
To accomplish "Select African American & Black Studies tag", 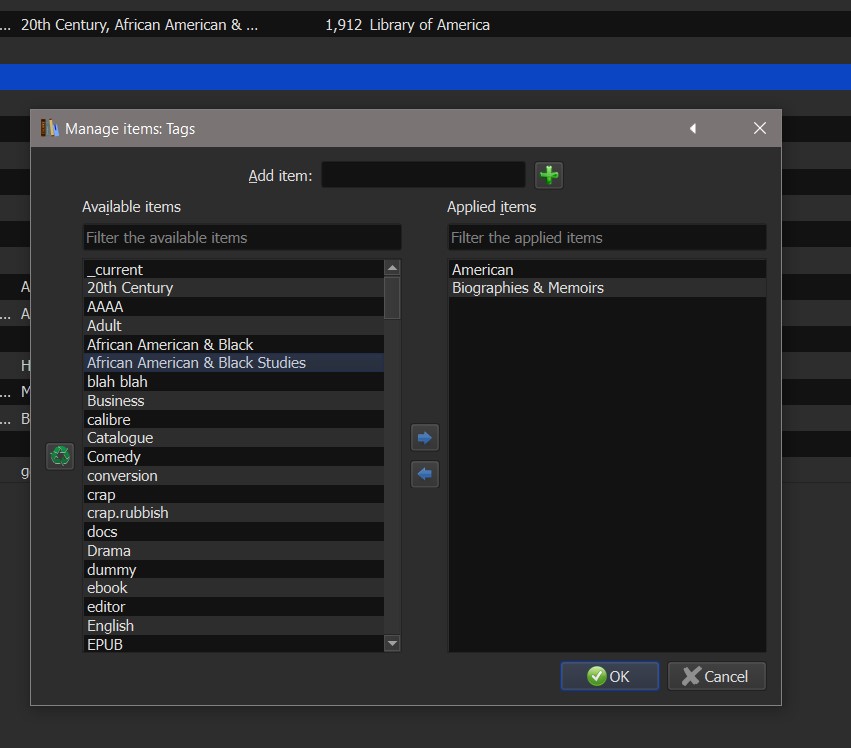I will pos(233,363).
